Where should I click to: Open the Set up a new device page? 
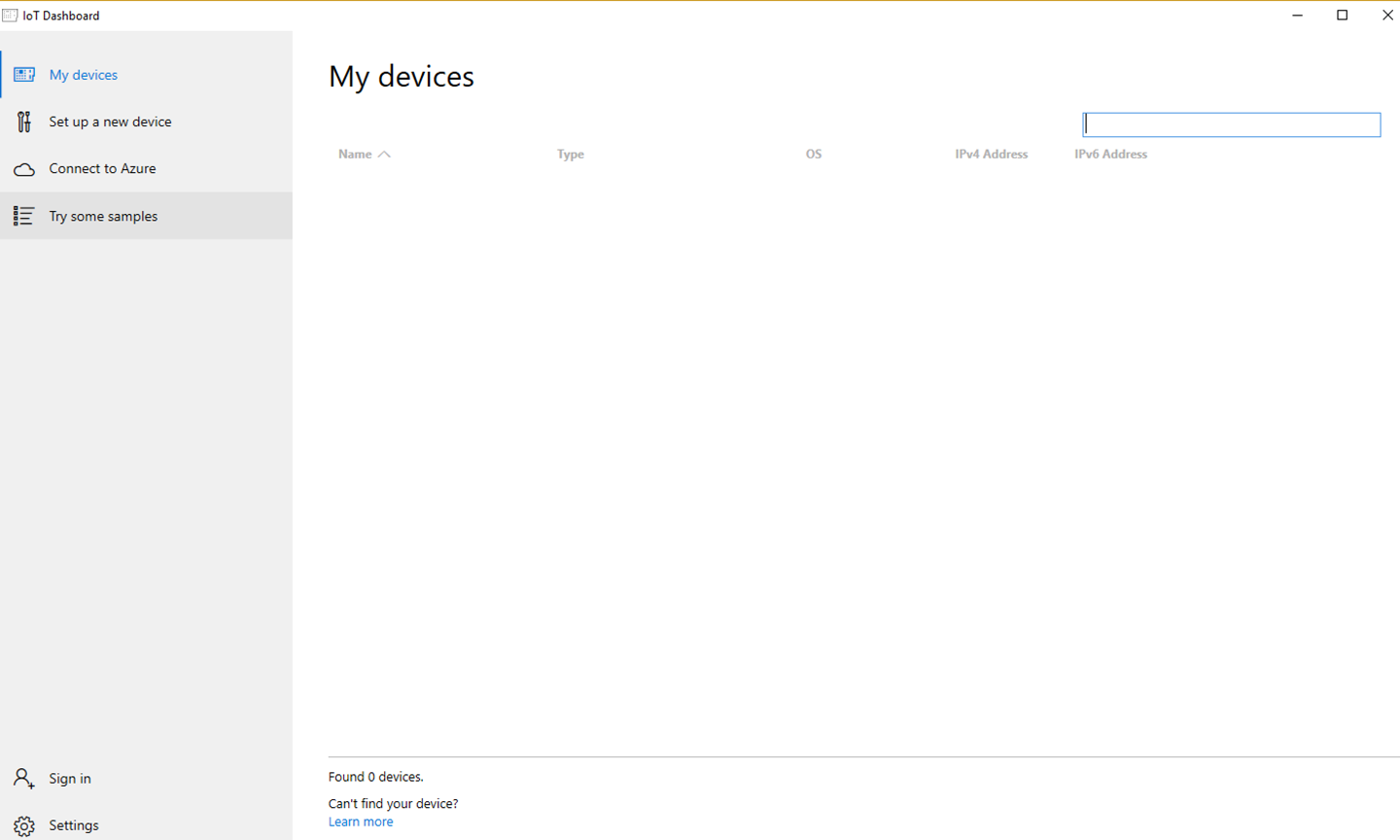tap(110, 122)
